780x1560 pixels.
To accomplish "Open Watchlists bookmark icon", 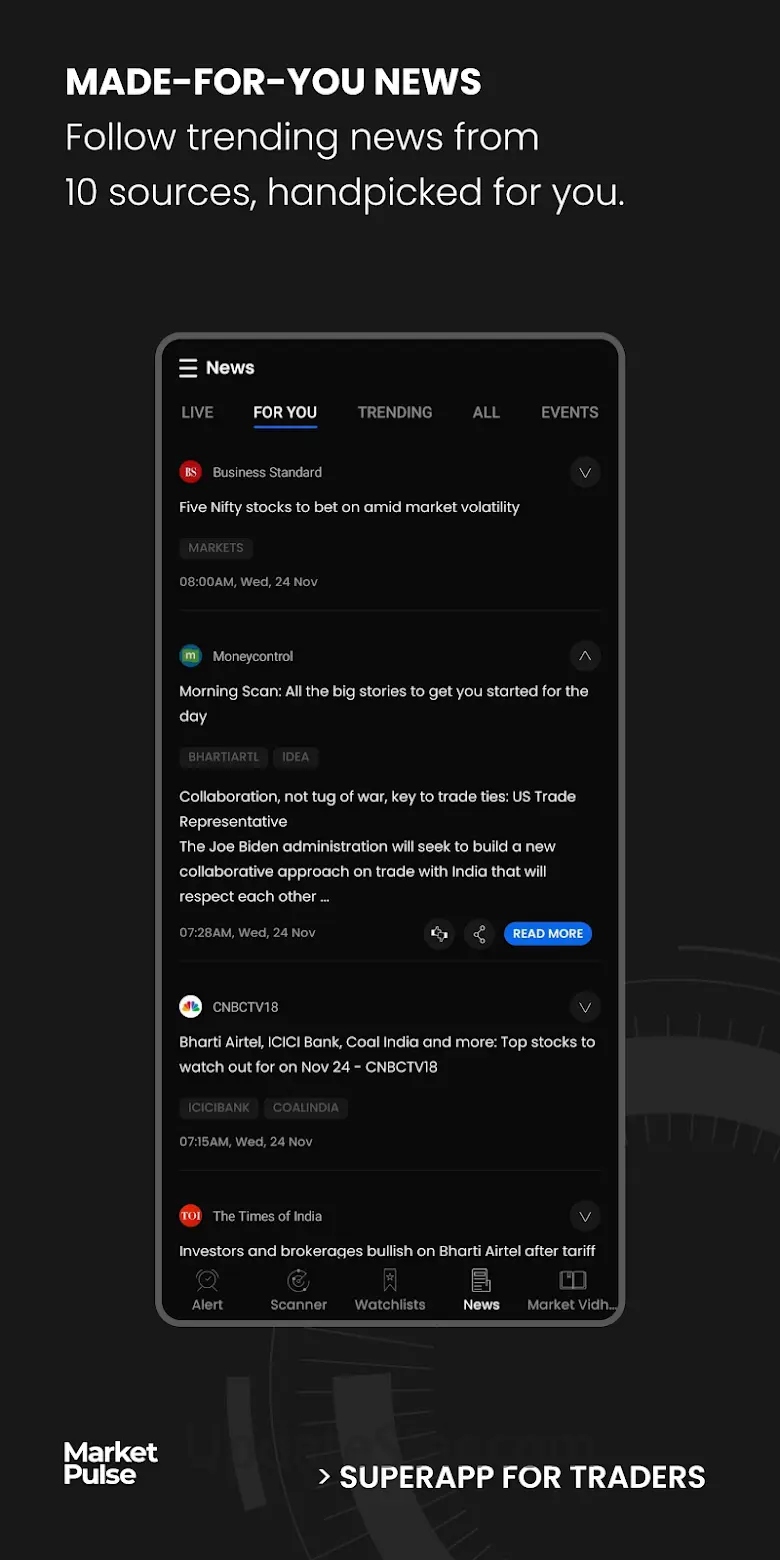I will (390, 1280).
